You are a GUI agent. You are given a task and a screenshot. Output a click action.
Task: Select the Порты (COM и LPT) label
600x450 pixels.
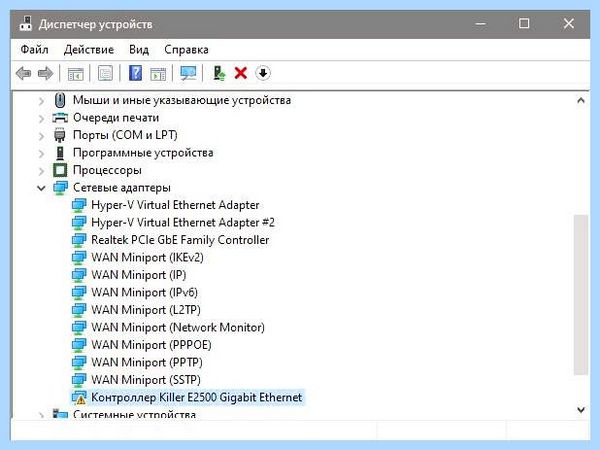(125, 135)
